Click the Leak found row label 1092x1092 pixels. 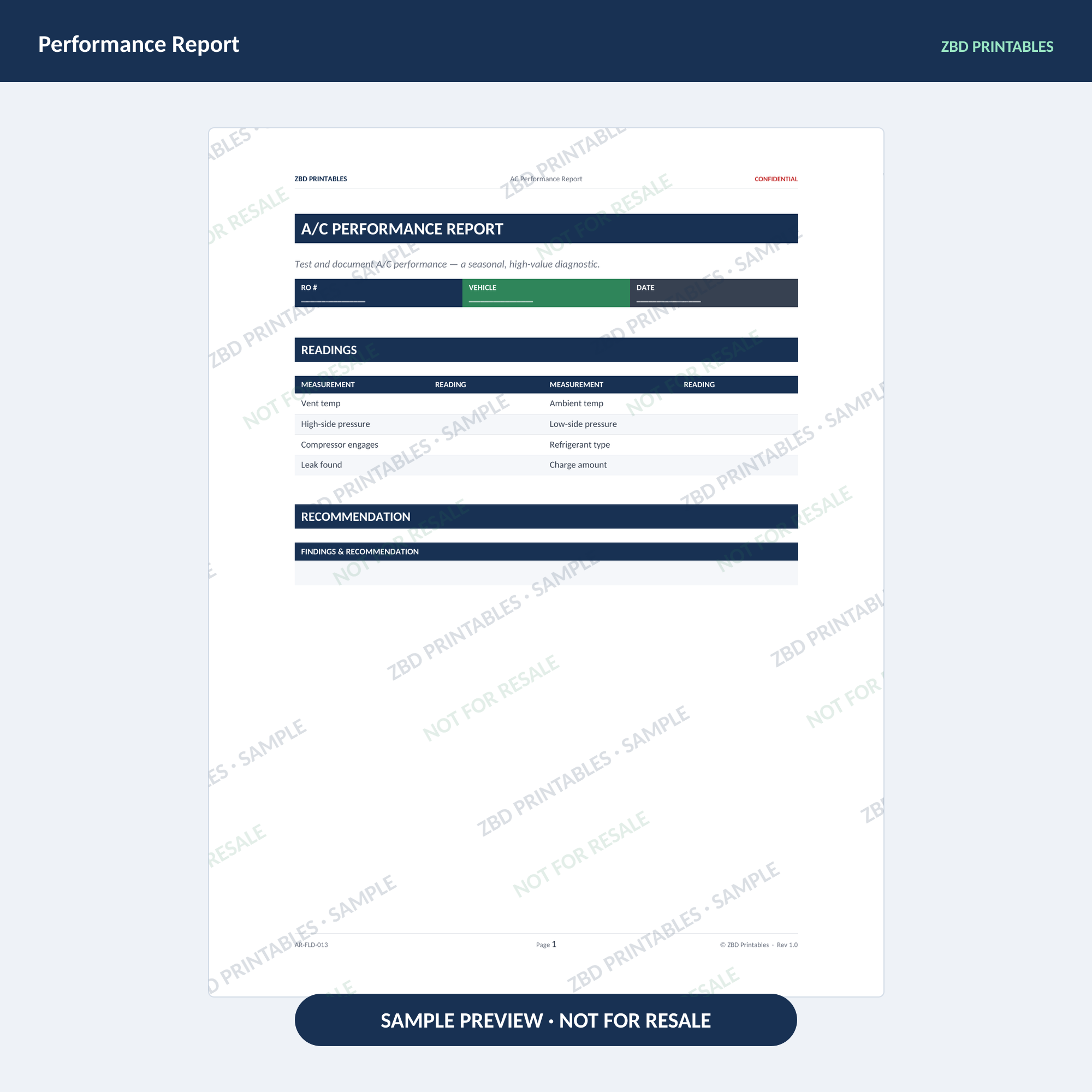coord(321,465)
